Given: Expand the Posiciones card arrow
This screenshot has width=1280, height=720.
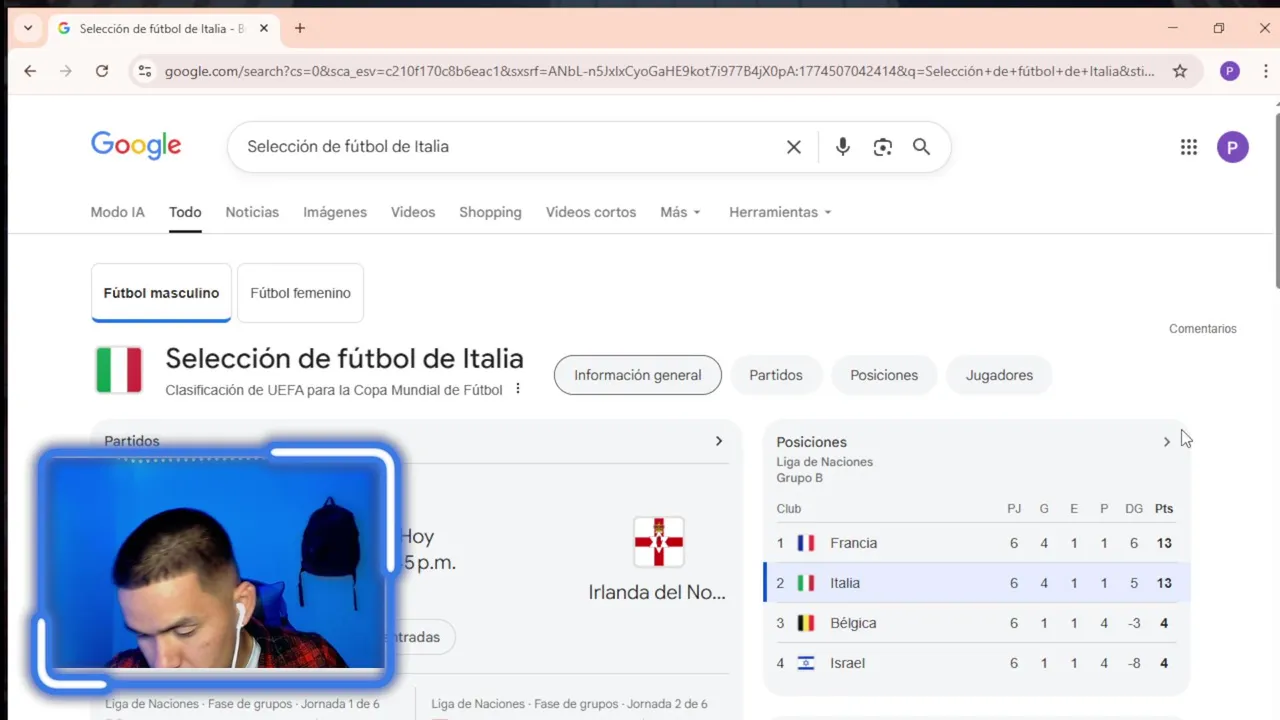Looking at the screenshot, I should 1166,442.
